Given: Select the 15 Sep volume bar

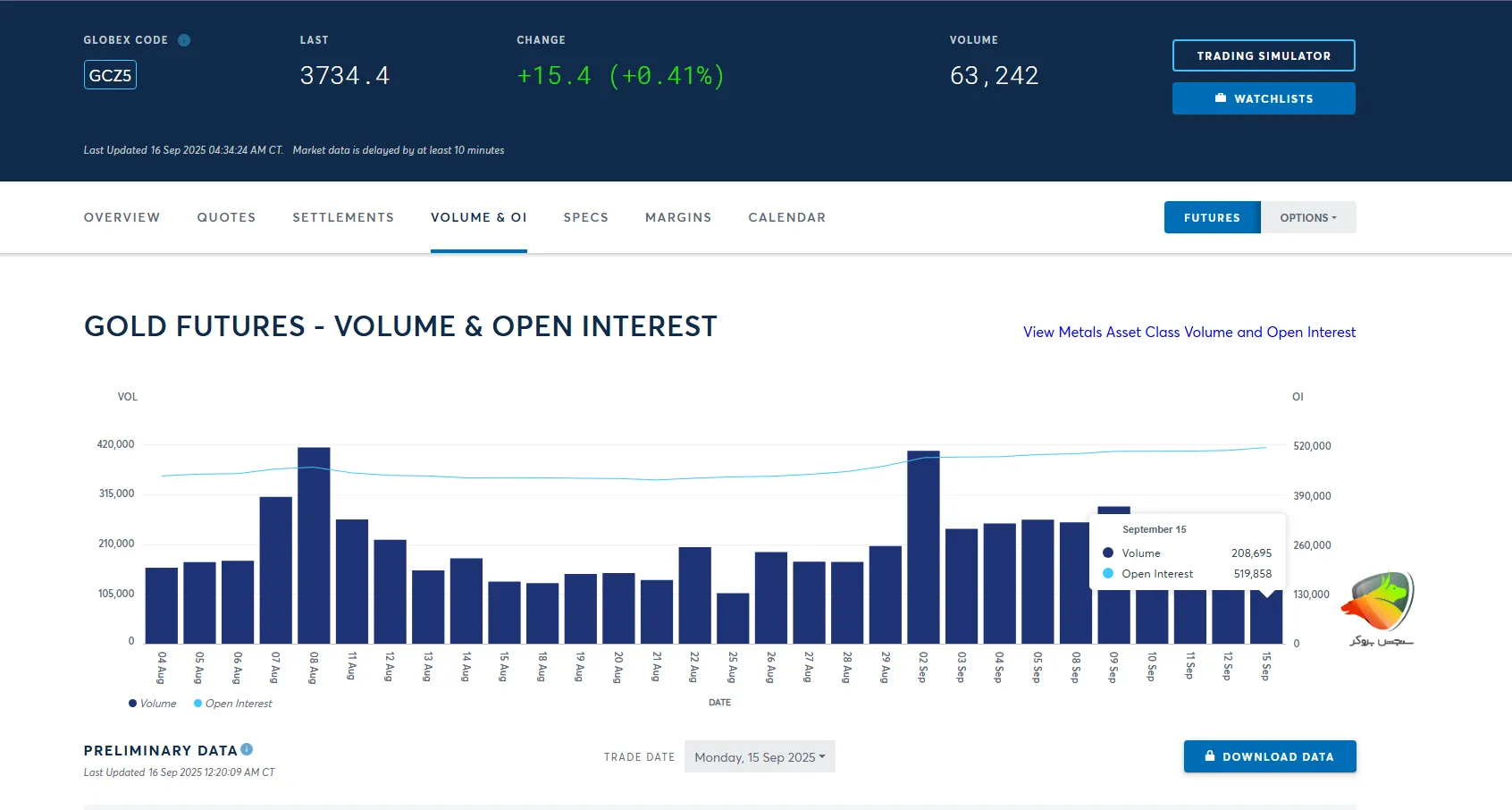Looking at the screenshot, I should tap(1264, 617).
